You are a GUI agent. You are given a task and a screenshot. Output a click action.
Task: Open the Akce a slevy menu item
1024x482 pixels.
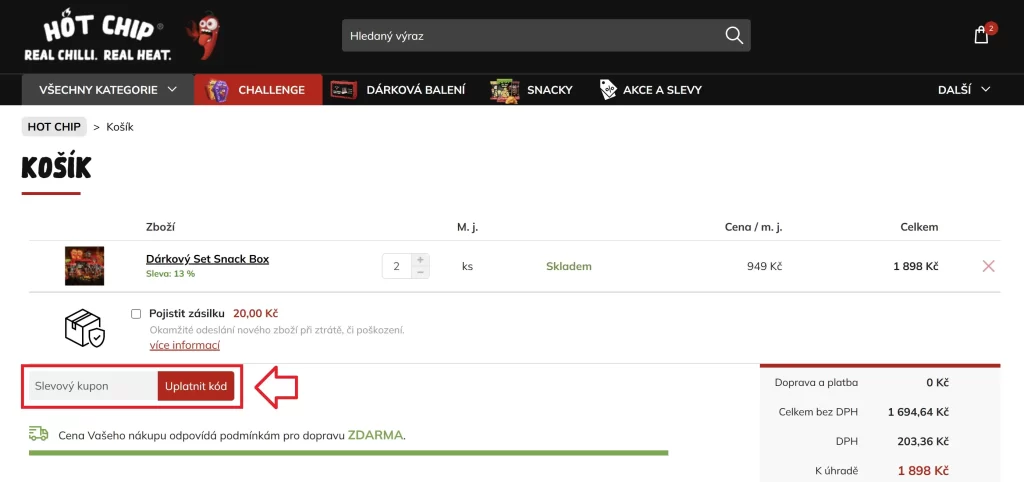[662, 90]
